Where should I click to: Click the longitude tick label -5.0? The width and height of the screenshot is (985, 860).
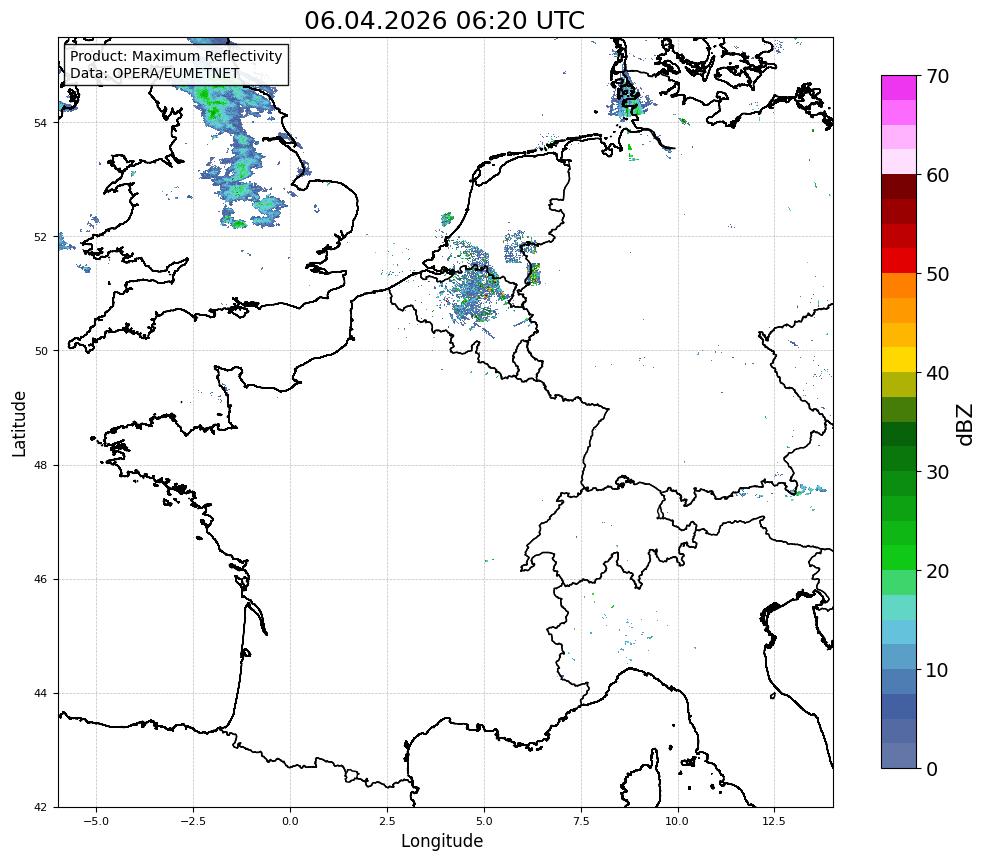(x=96, y=821)
